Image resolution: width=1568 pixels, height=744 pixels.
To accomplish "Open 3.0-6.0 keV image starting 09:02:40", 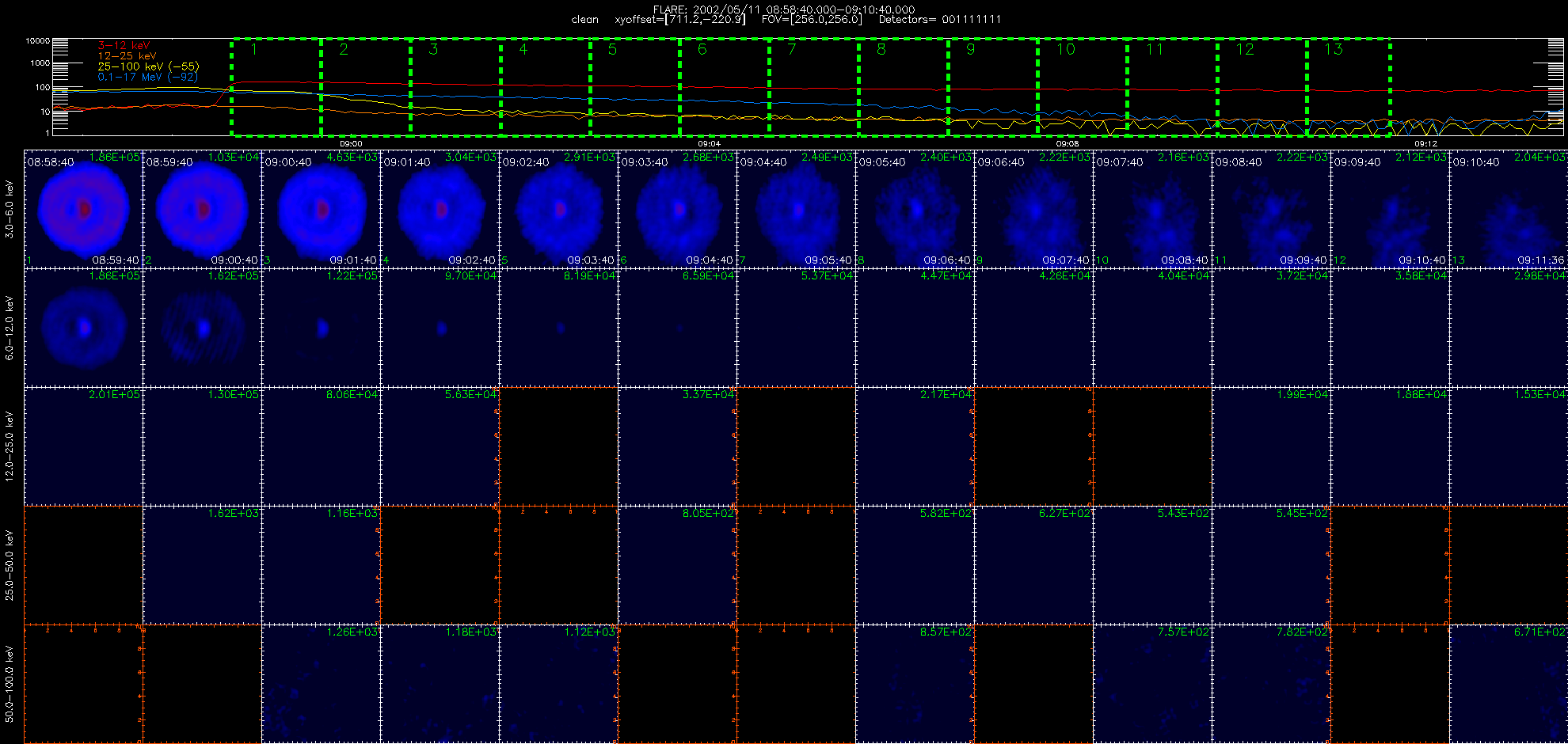I will coord(559,209).
